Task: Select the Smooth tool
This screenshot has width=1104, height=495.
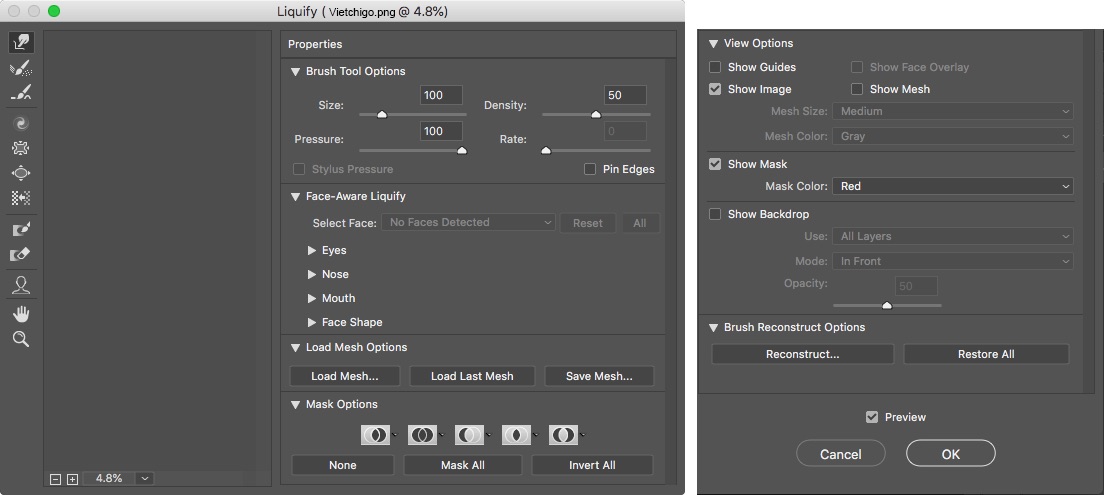Action: 21,92
